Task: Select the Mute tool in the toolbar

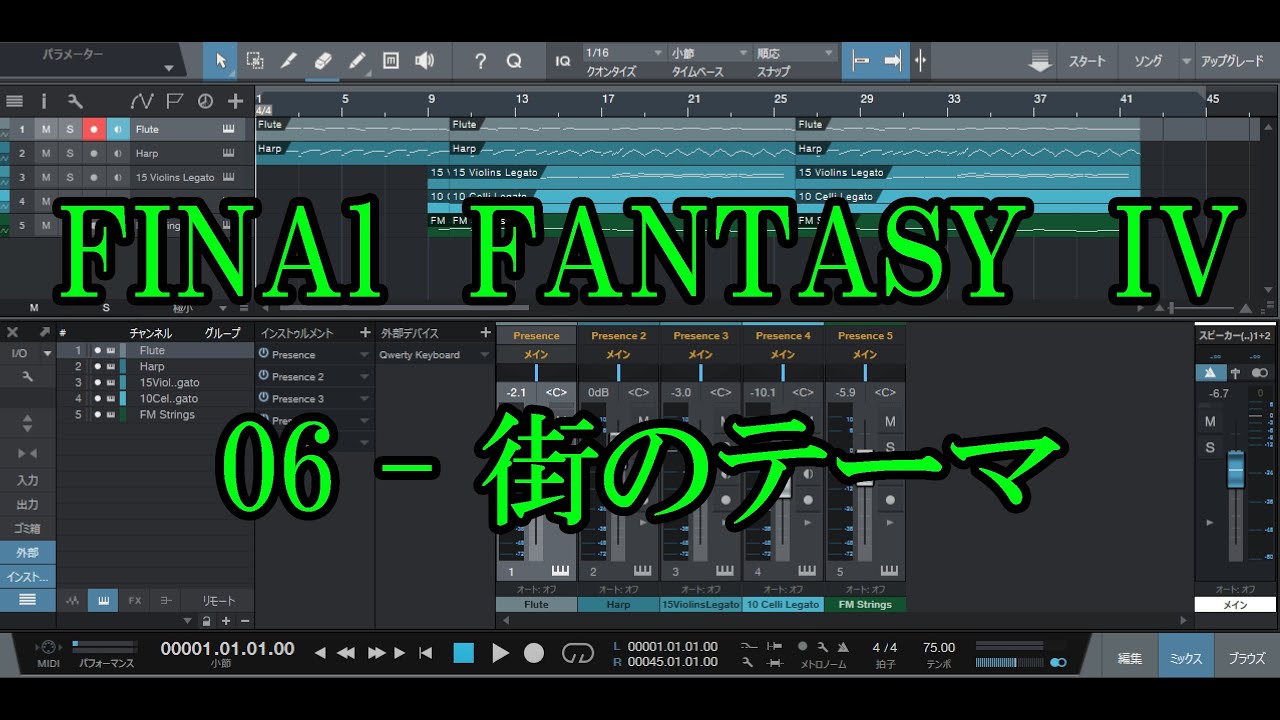Action: pos(391,61)
